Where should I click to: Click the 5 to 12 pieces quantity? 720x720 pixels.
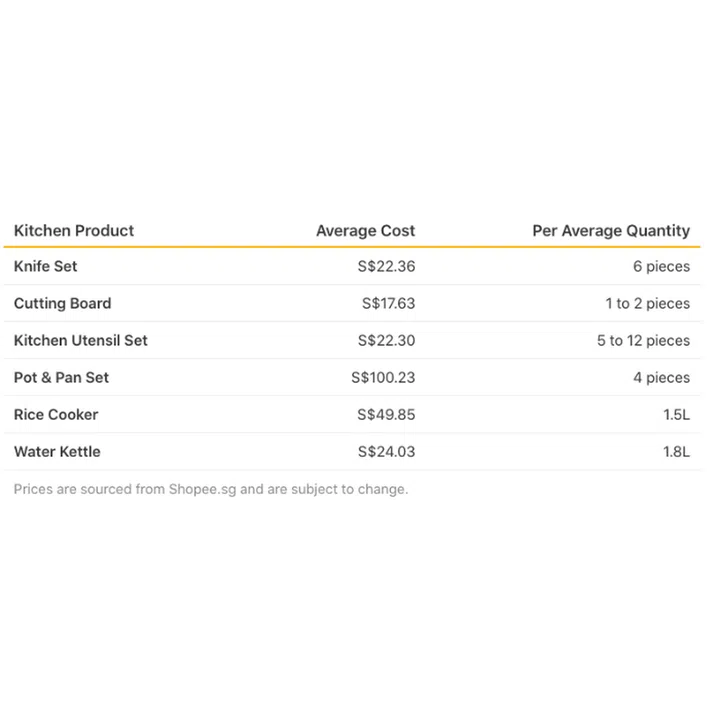[643, 341]
